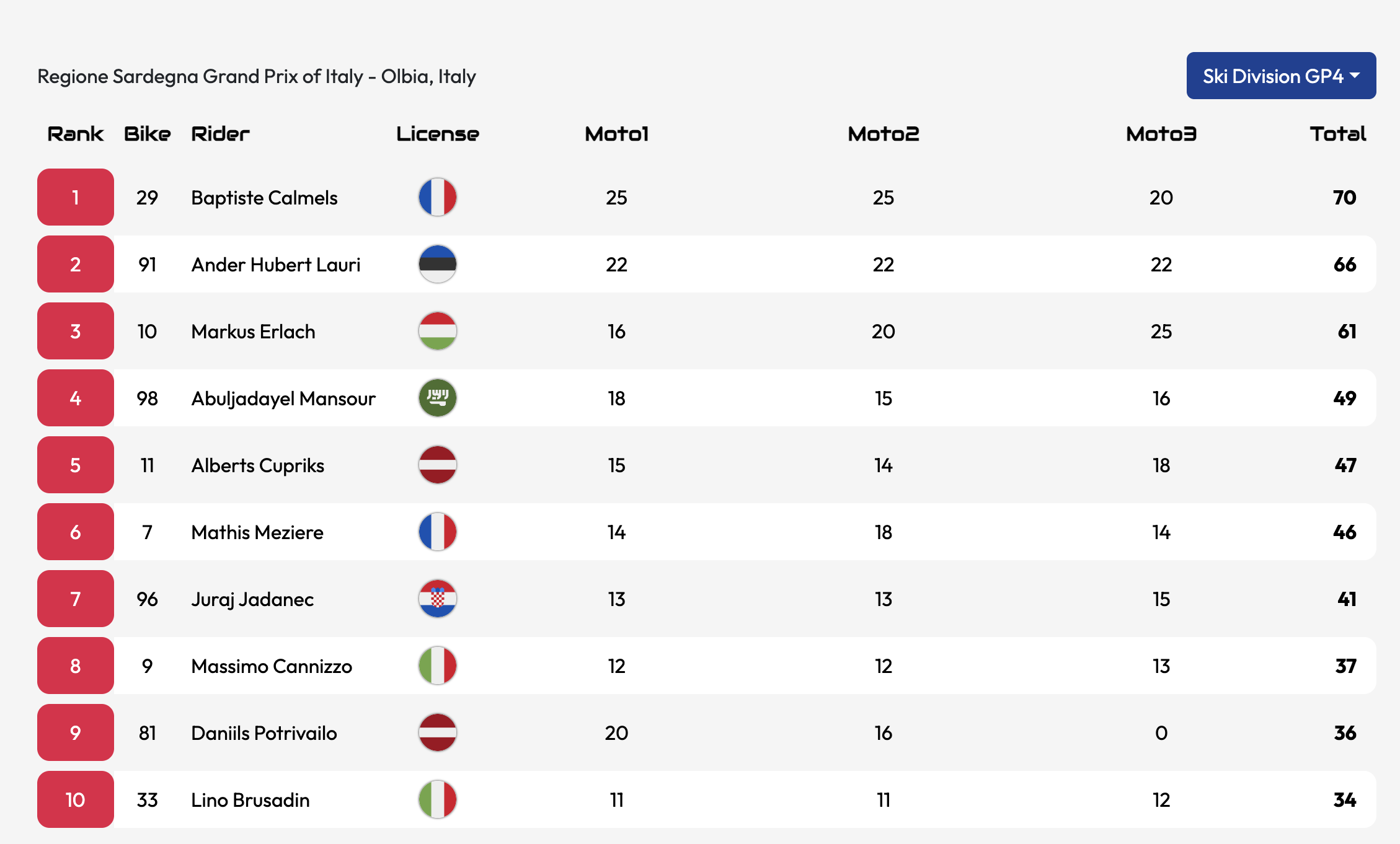This screenshot has width=1400, height=844.
Task: Click the Grand Prix of Italy event title
Action: (257, 76)
